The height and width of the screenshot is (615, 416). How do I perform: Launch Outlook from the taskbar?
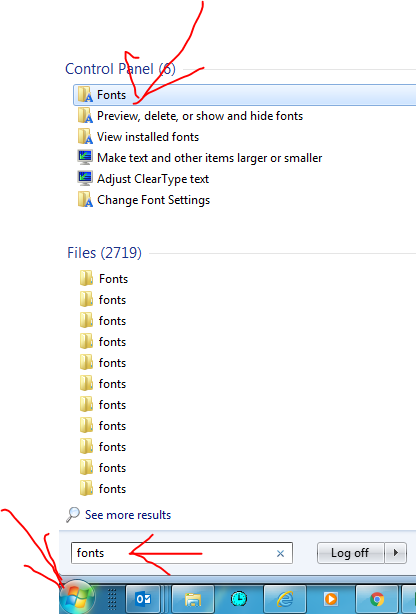143,599
